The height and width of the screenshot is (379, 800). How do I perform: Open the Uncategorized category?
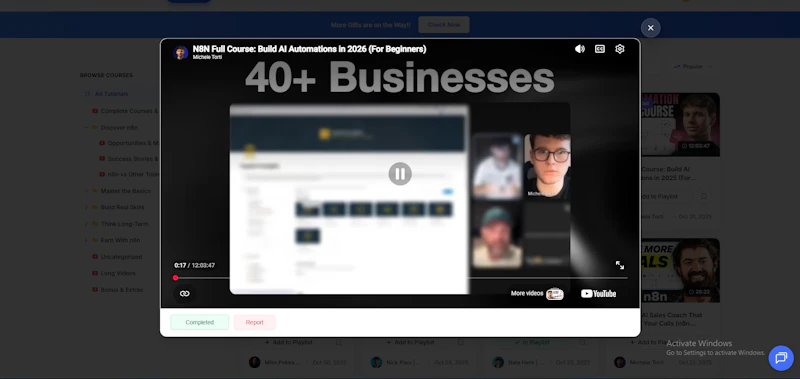[121, 257]
